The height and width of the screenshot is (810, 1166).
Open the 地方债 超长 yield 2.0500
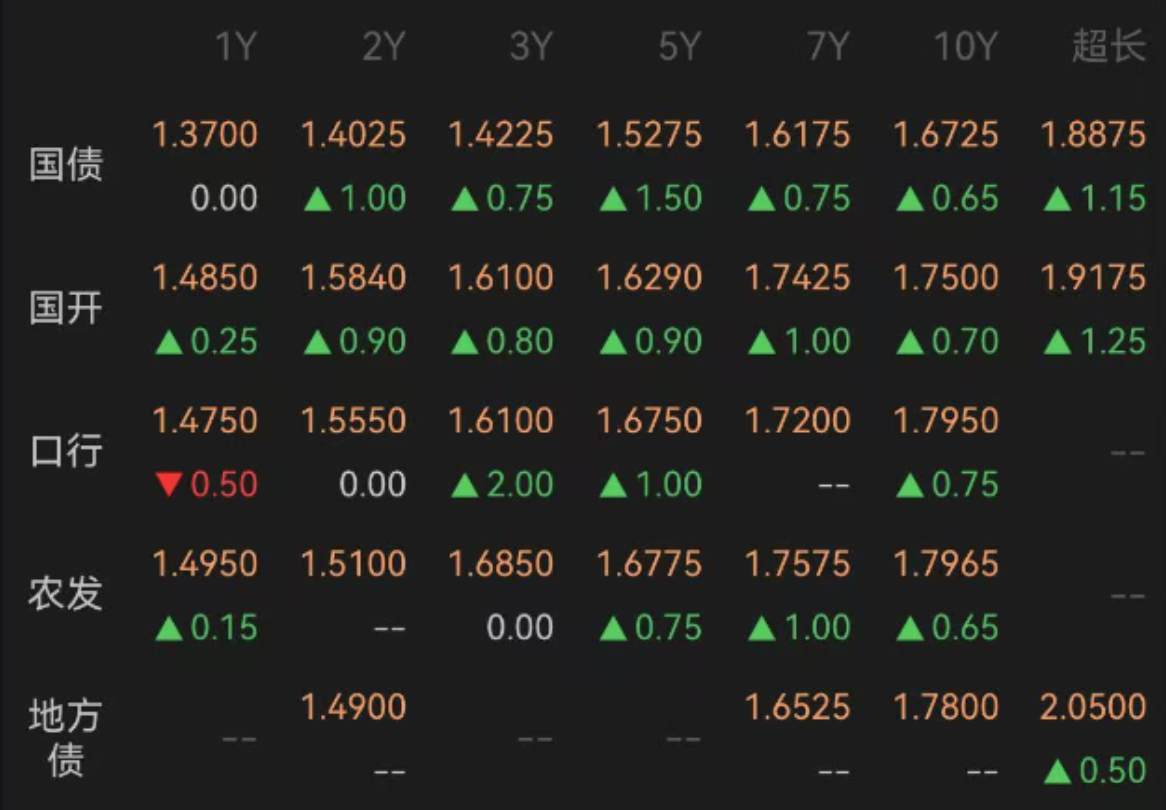[x=1093, y=707]
